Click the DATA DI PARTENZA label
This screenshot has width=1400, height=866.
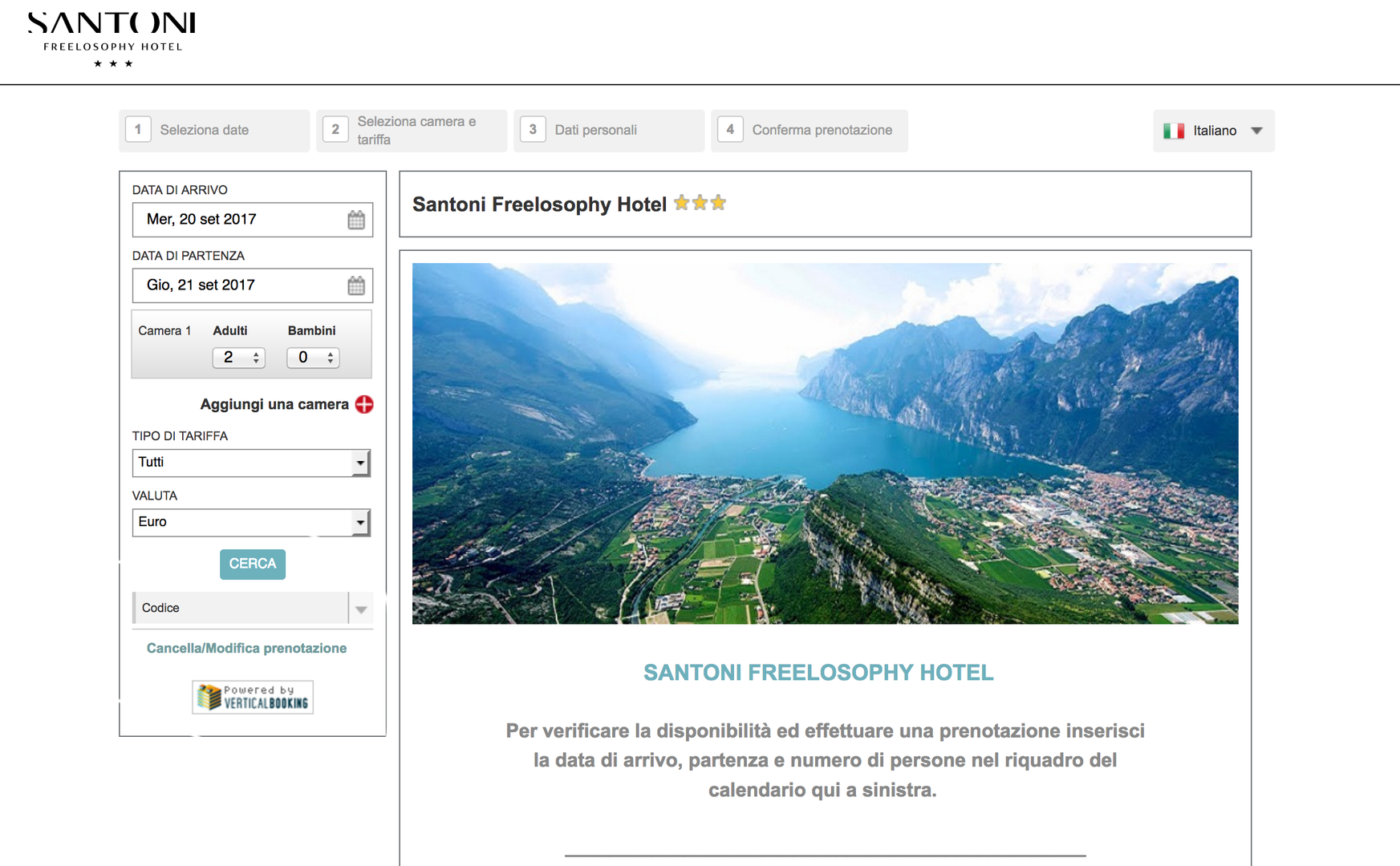point(189,256)
